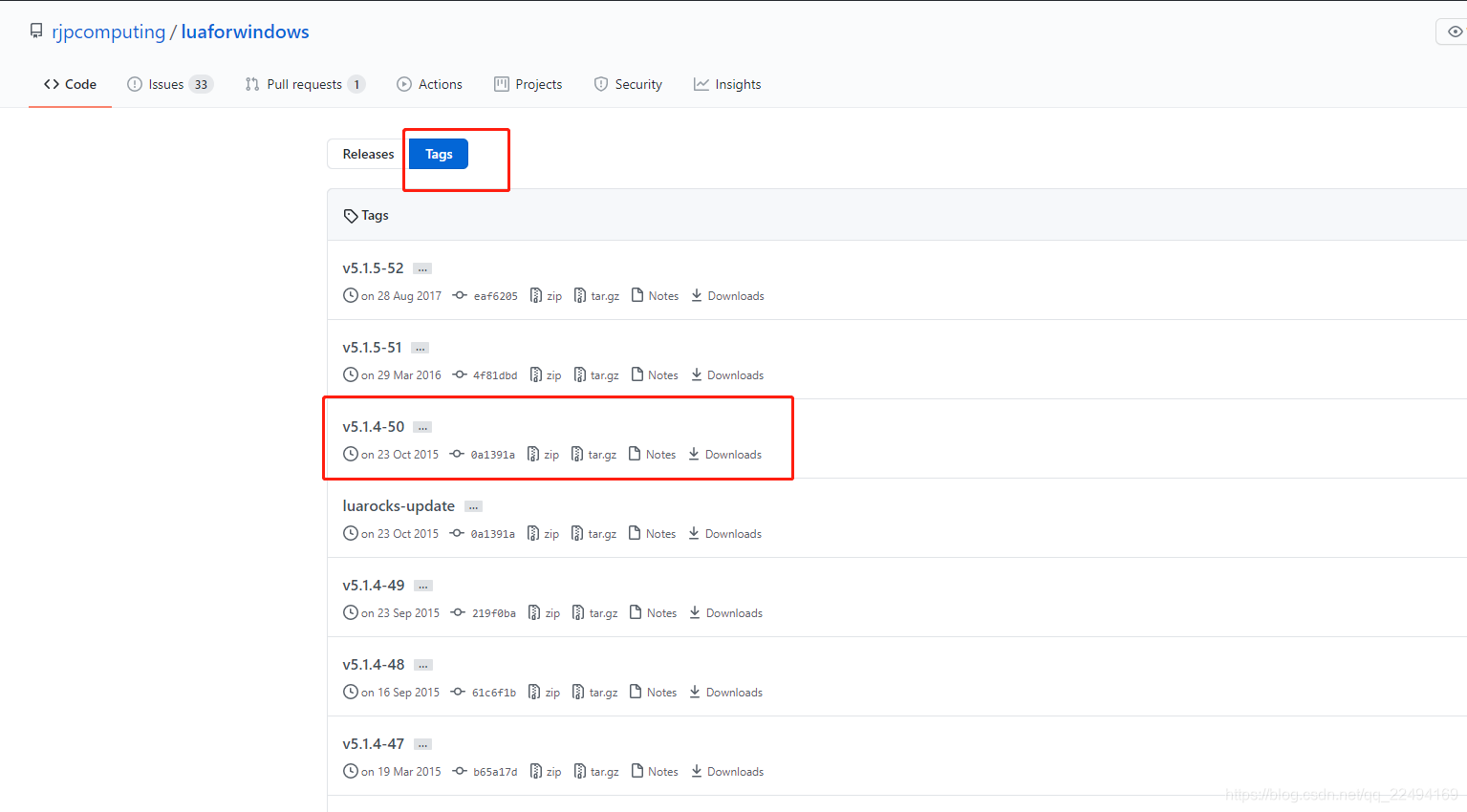Download tar.gz for v5.1.4-48
The width and height of the screenshot is (1467, 812).
click(x=594, y=693)
